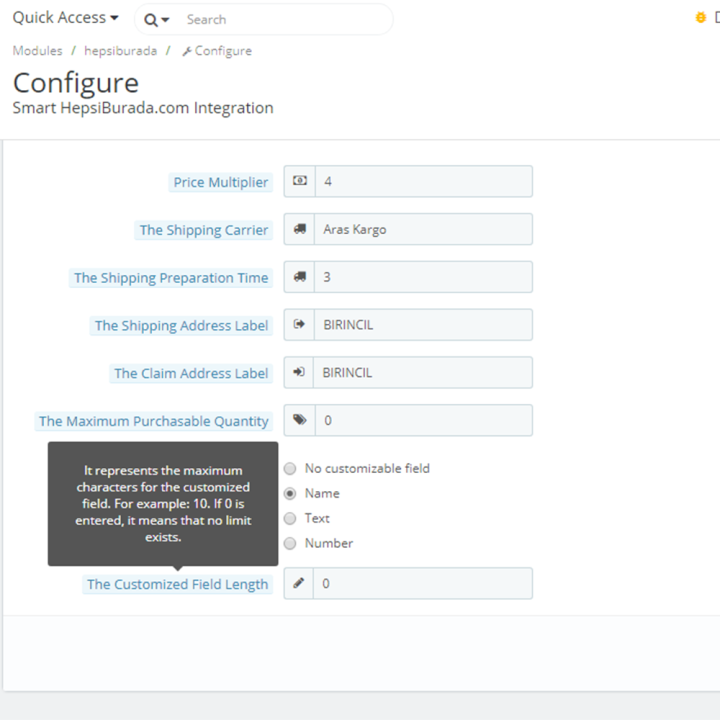Click the Configure breadcrumb with wrench

[217, 51]
